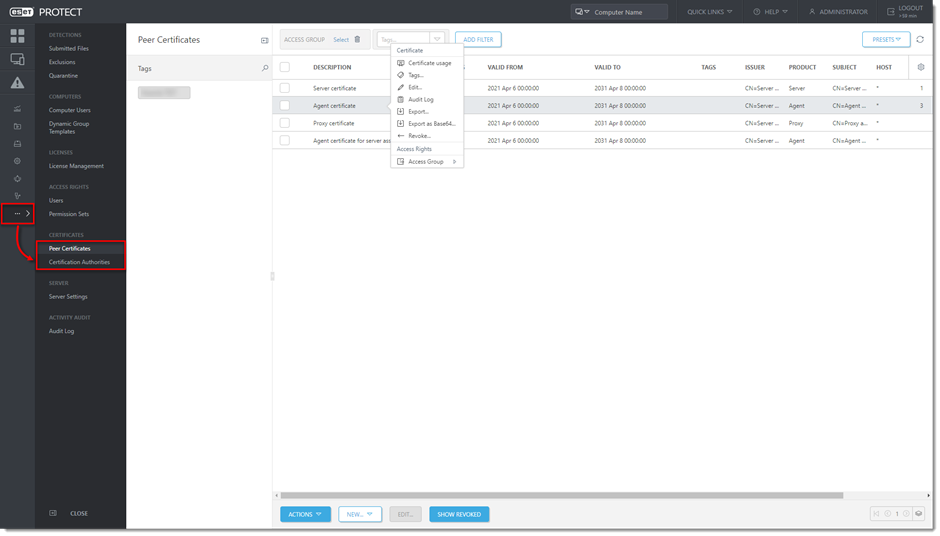Open the Computers monitor icon in the sidebar
This screenshot has height=536, width=940.
point(17,59)
